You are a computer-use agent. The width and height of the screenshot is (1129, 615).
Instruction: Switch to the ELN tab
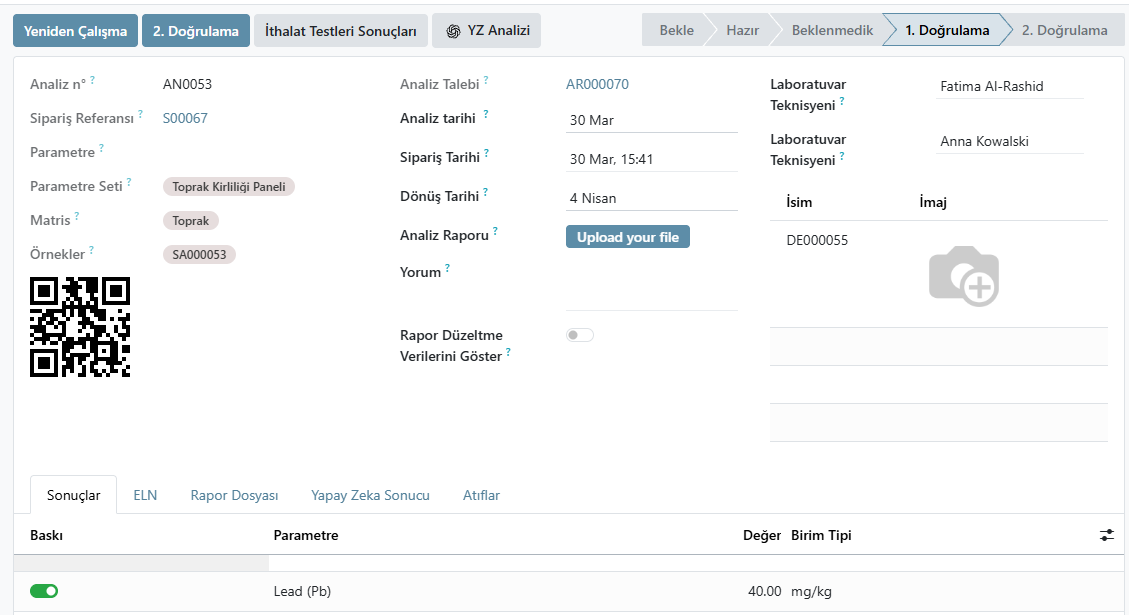click(145, 495)
